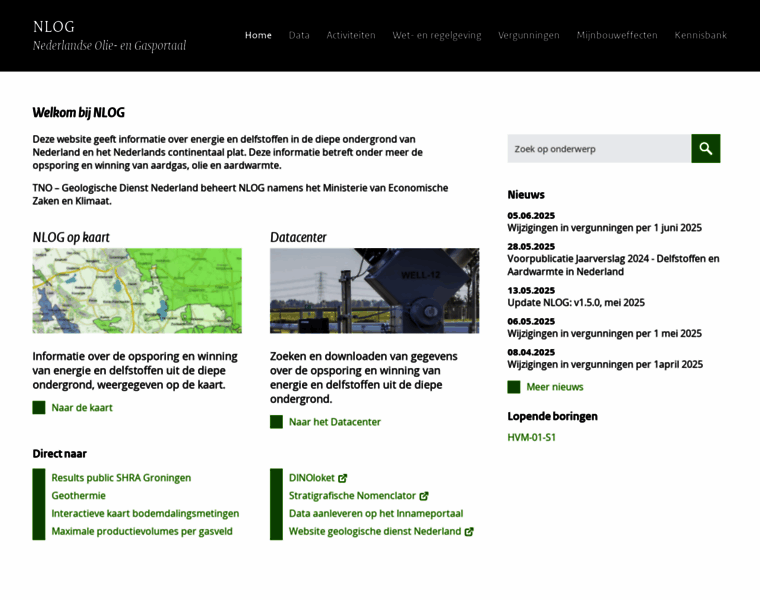Open news Wijzigingen in vergunningen per 1april 2025
The width and height of the screenshot is (760, 600).
tap(605, 364)
